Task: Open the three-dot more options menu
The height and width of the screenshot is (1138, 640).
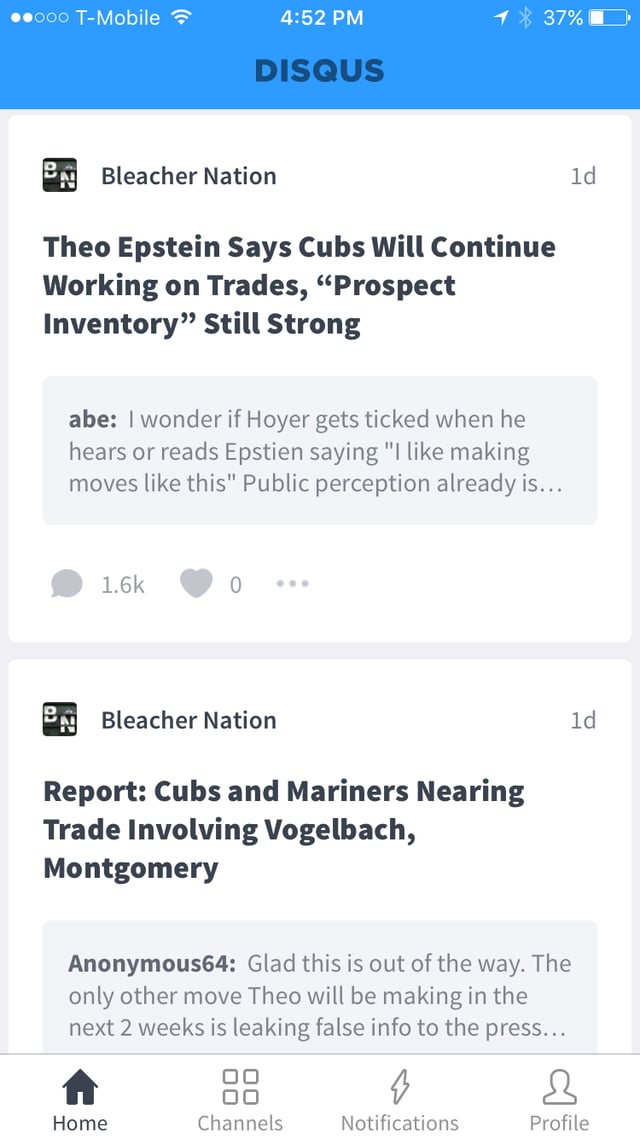Action: coord(291,584)
